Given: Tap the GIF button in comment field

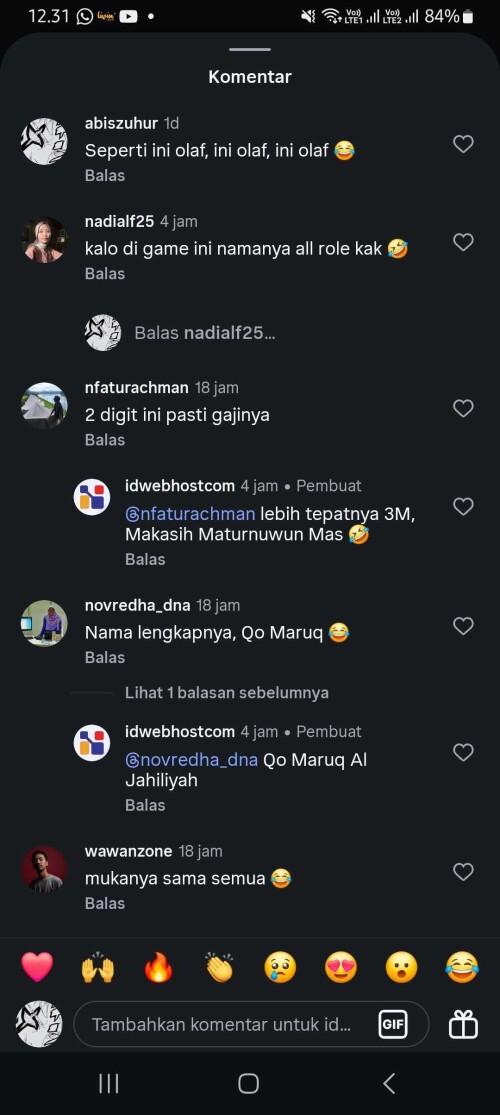Looking at the screenshot, I should [393, 1025].
